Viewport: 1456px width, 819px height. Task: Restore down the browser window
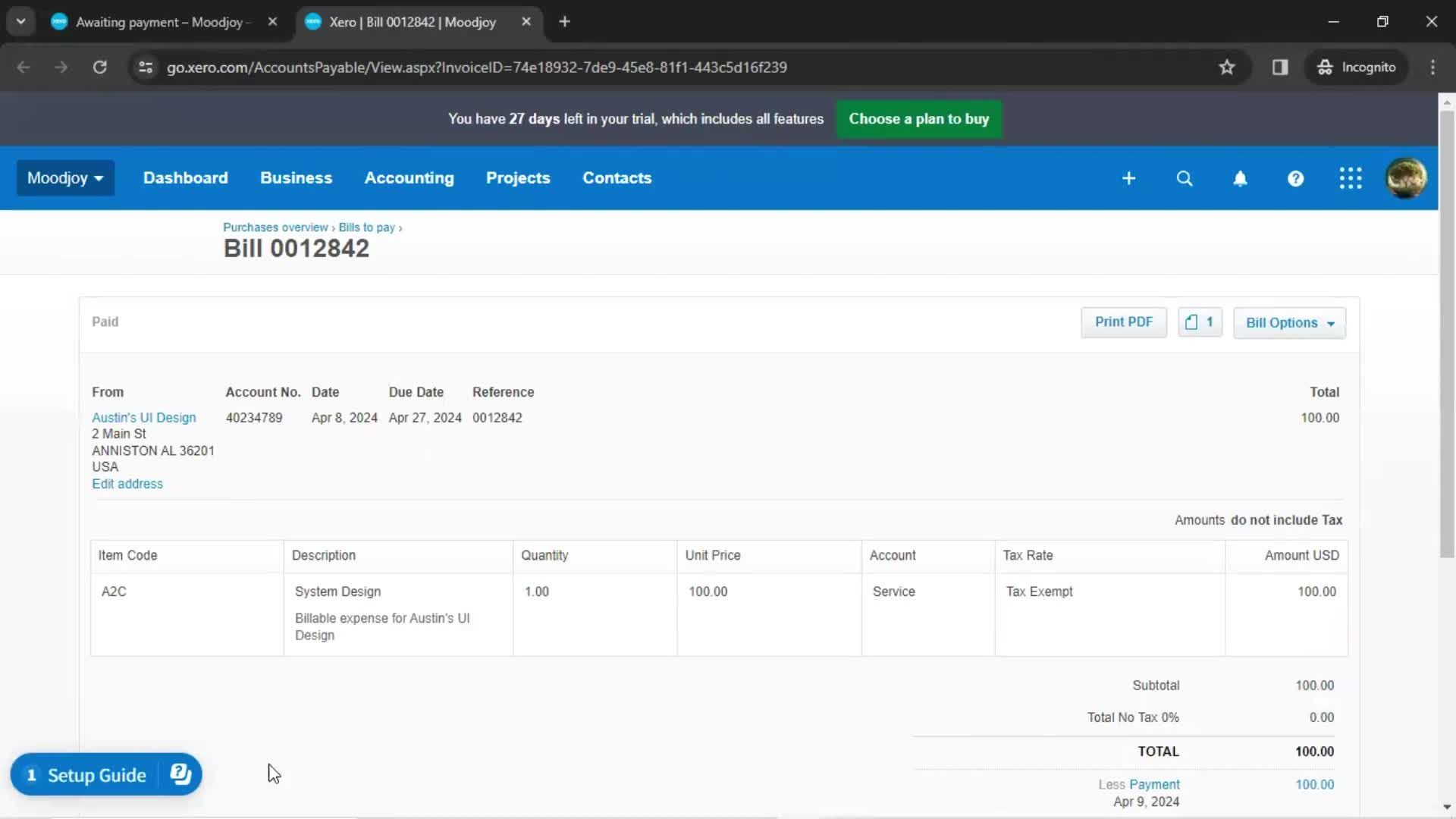click(x=1382, y=22)
